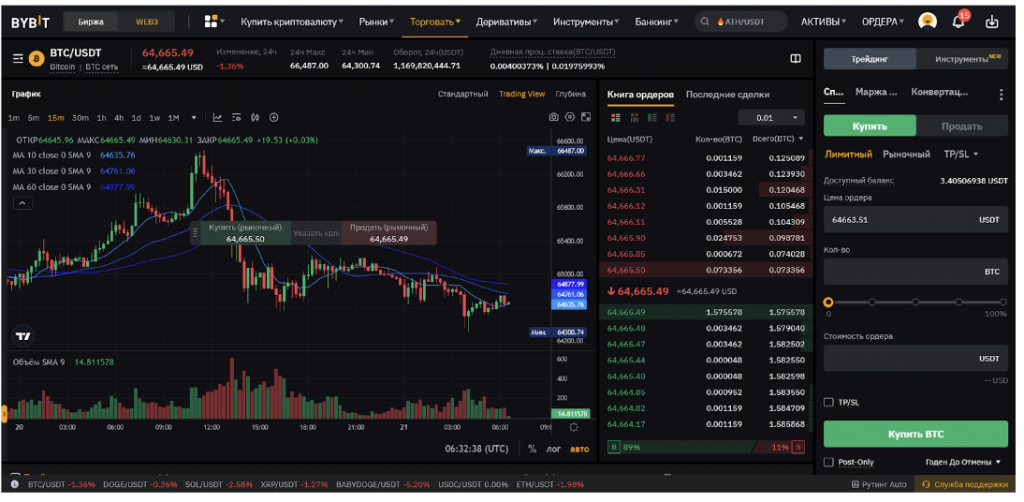
Task: Switch to the Продать (Sell) side
Action: click(961, 126)
